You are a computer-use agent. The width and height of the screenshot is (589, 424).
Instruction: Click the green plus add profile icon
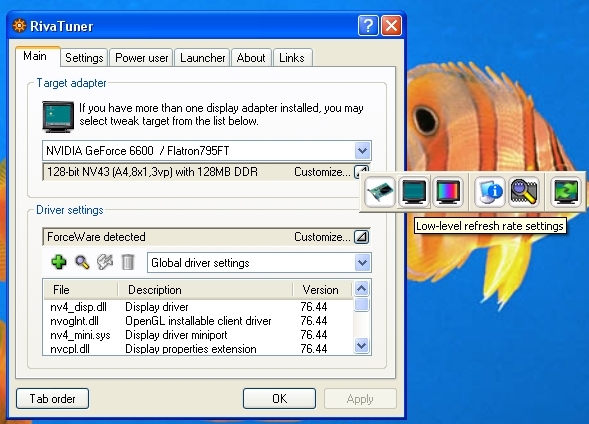[59, 262]
